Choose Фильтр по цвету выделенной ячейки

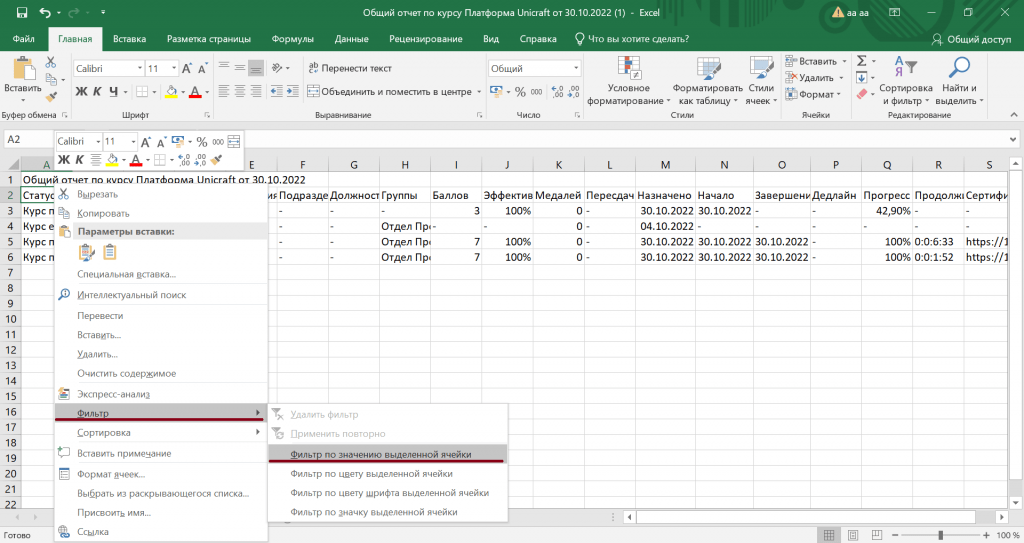pyautogui.click(x=387, y=474)
